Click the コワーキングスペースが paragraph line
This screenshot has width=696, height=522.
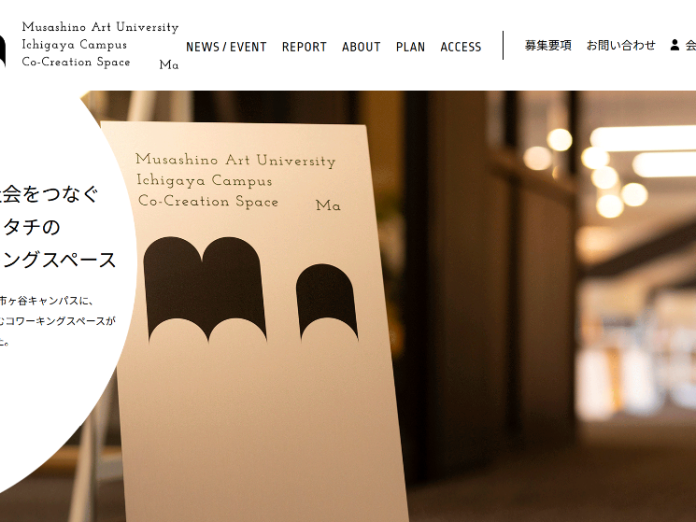point(58,321)
